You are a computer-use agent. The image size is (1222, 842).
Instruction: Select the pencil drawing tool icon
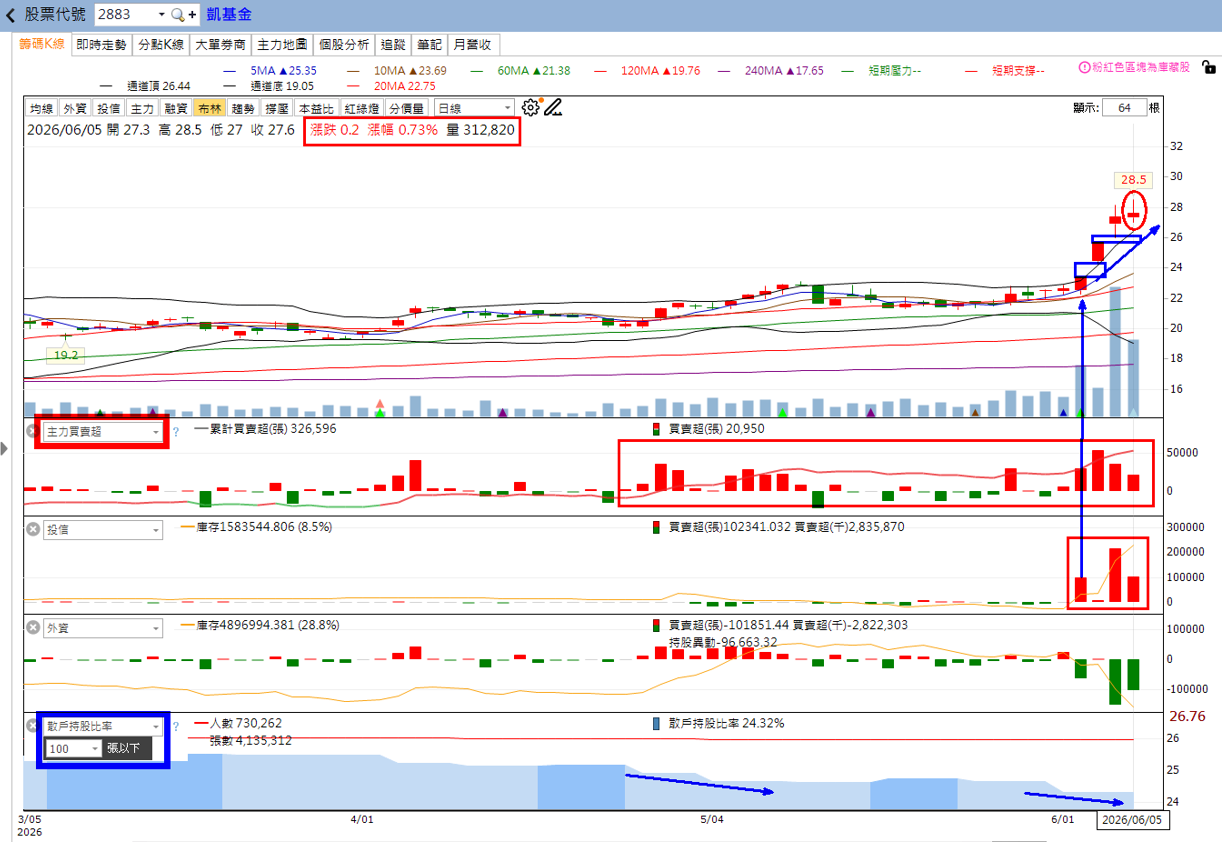pyautogui.click(x=553, y=107)
